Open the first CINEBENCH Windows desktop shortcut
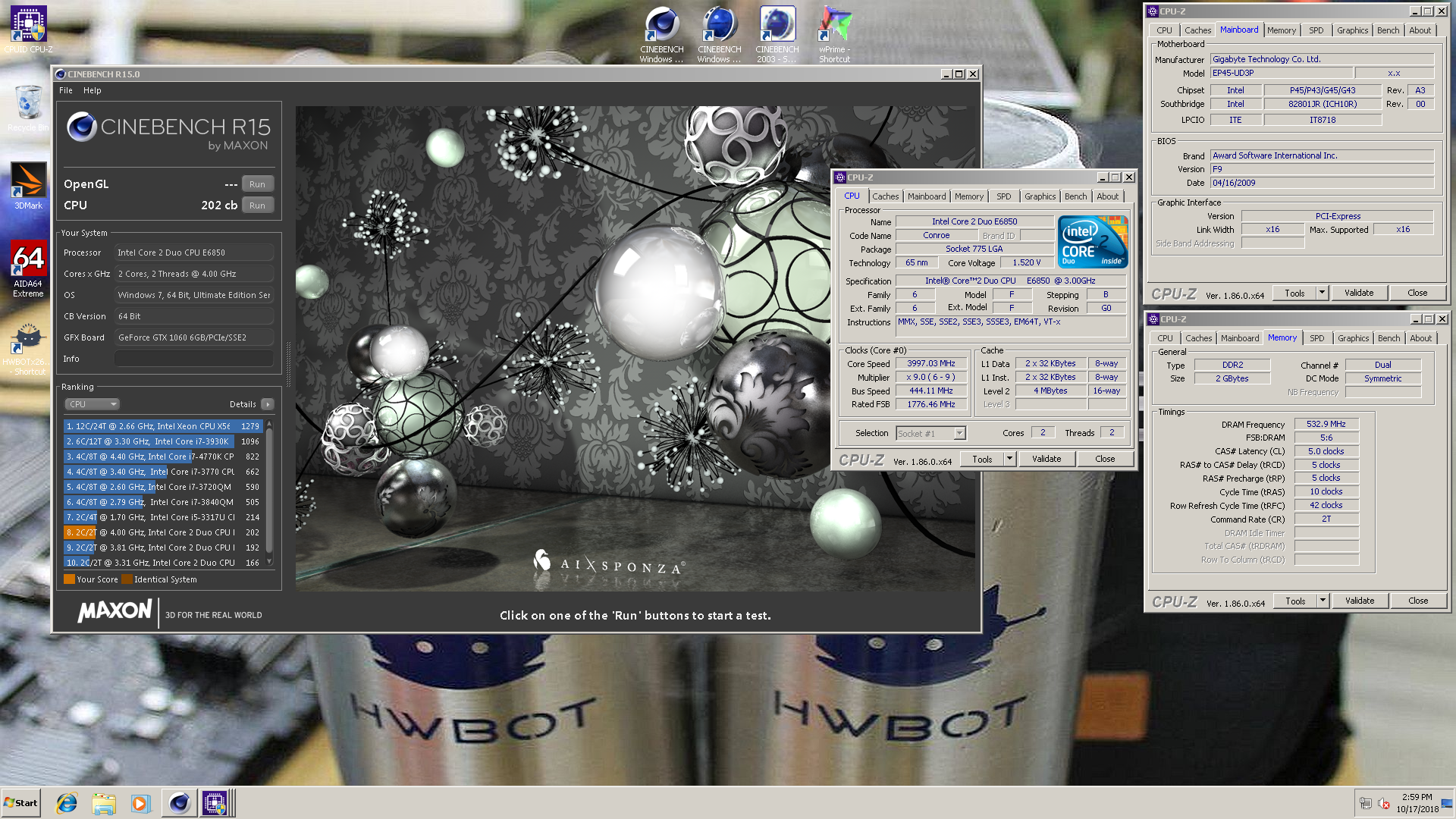1456x819 pixels. [661, 34]
